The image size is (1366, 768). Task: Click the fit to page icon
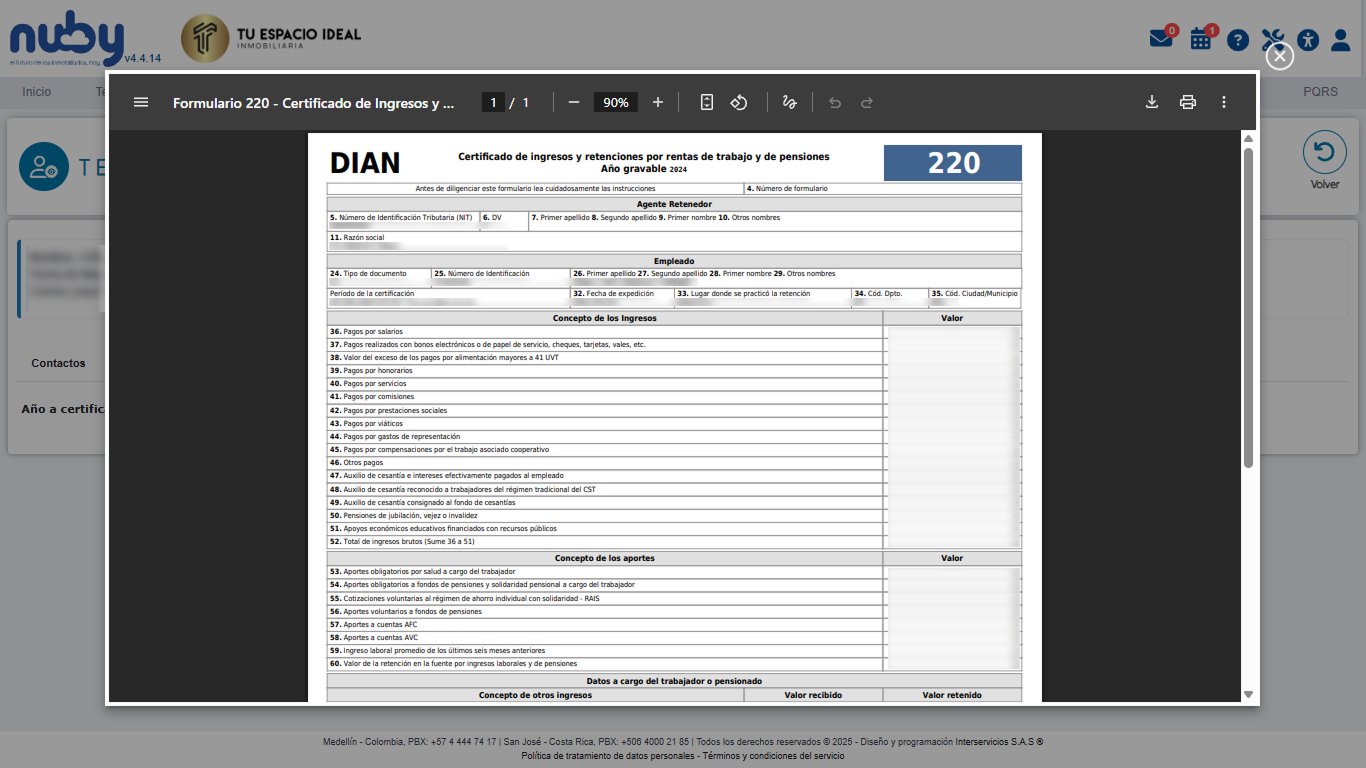pyautogui.click(x=707, y=102)
